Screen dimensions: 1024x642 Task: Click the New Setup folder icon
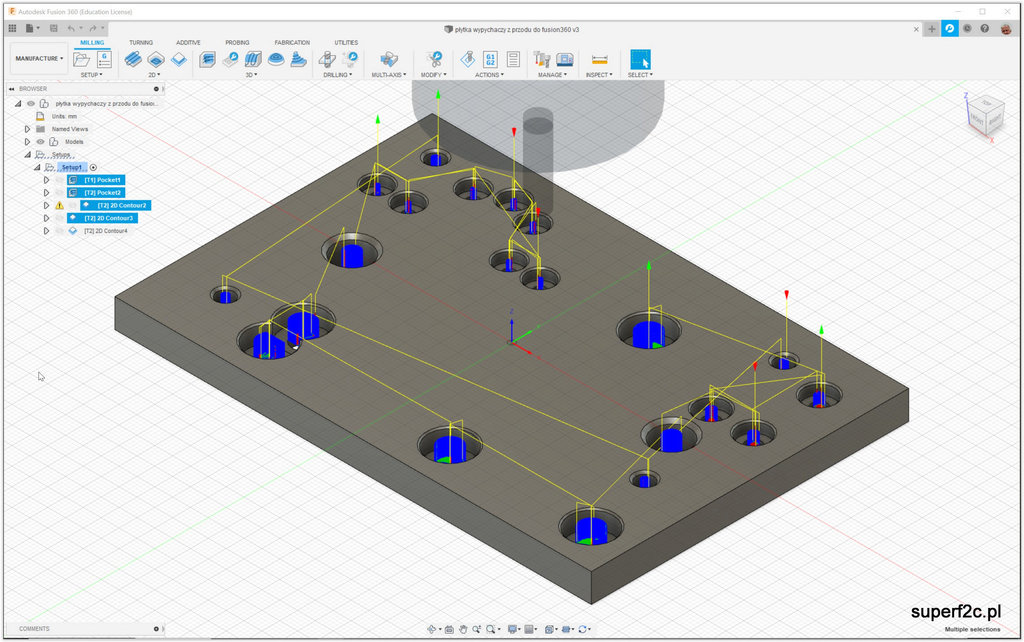click(x=82, y=60)
